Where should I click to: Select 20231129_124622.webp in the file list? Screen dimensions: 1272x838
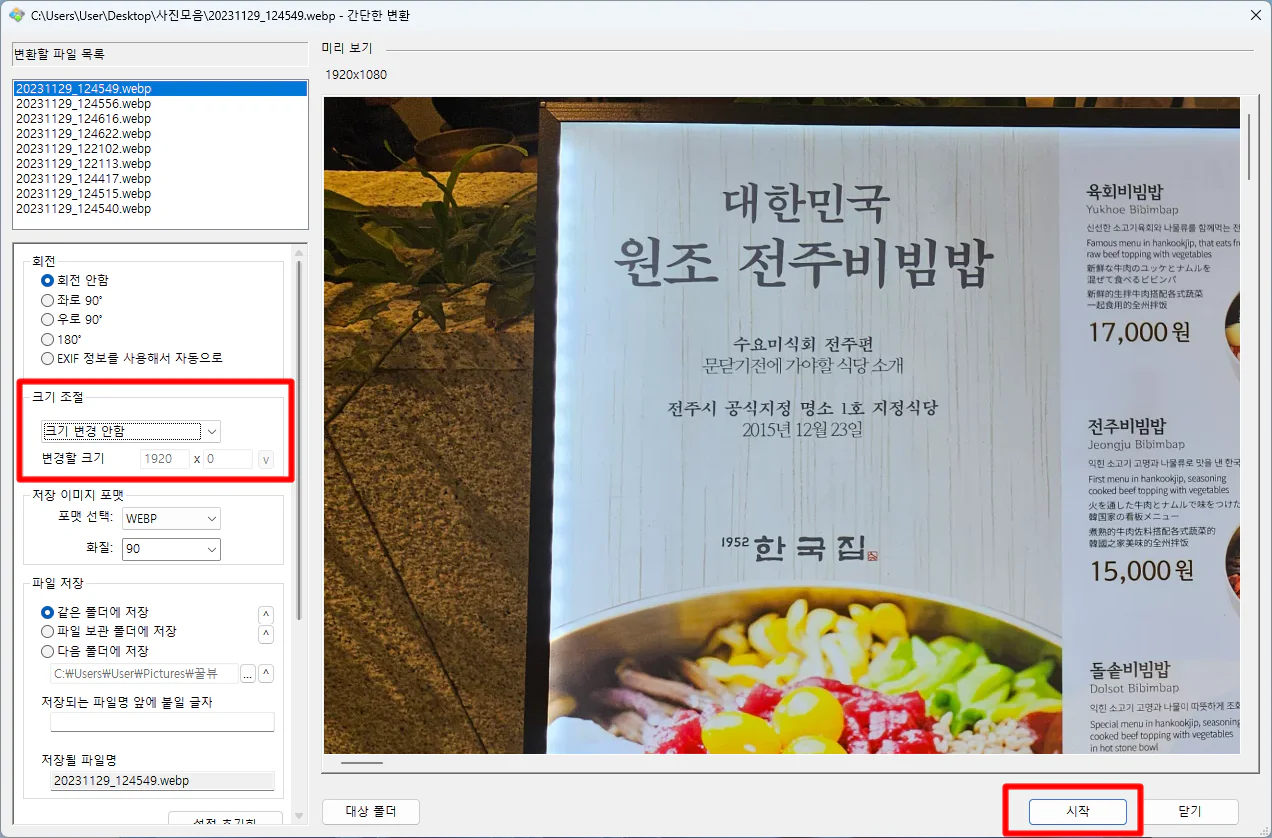(x=160, y=133)
